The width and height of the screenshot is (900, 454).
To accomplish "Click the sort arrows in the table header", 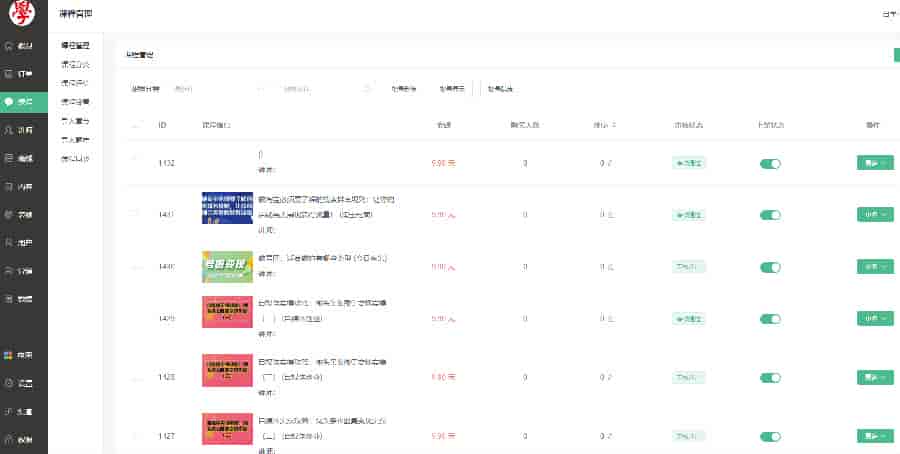I will pyautogui.click(x=614, y=125).
